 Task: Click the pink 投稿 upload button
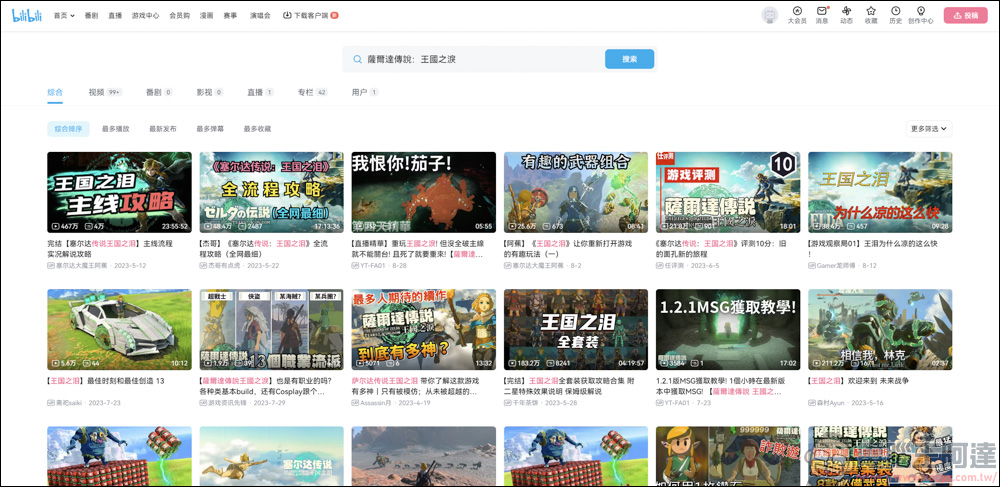[x=966, y=15]
